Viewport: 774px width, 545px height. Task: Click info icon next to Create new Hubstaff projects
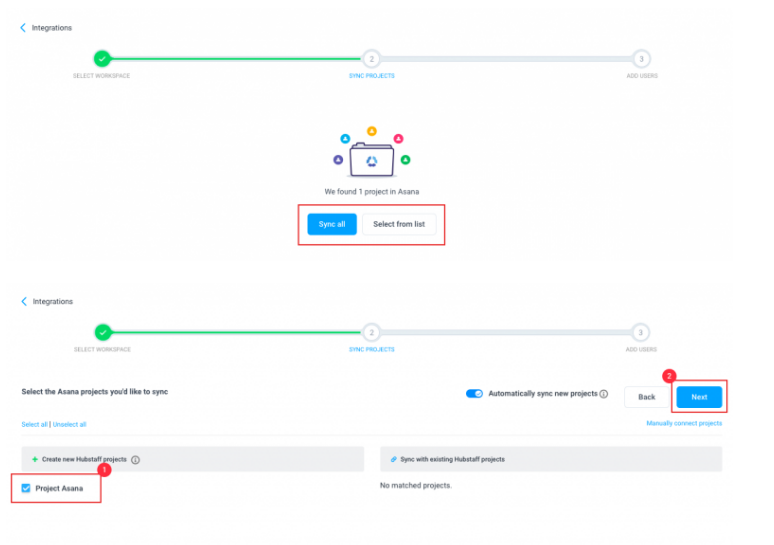pos(135,460)
